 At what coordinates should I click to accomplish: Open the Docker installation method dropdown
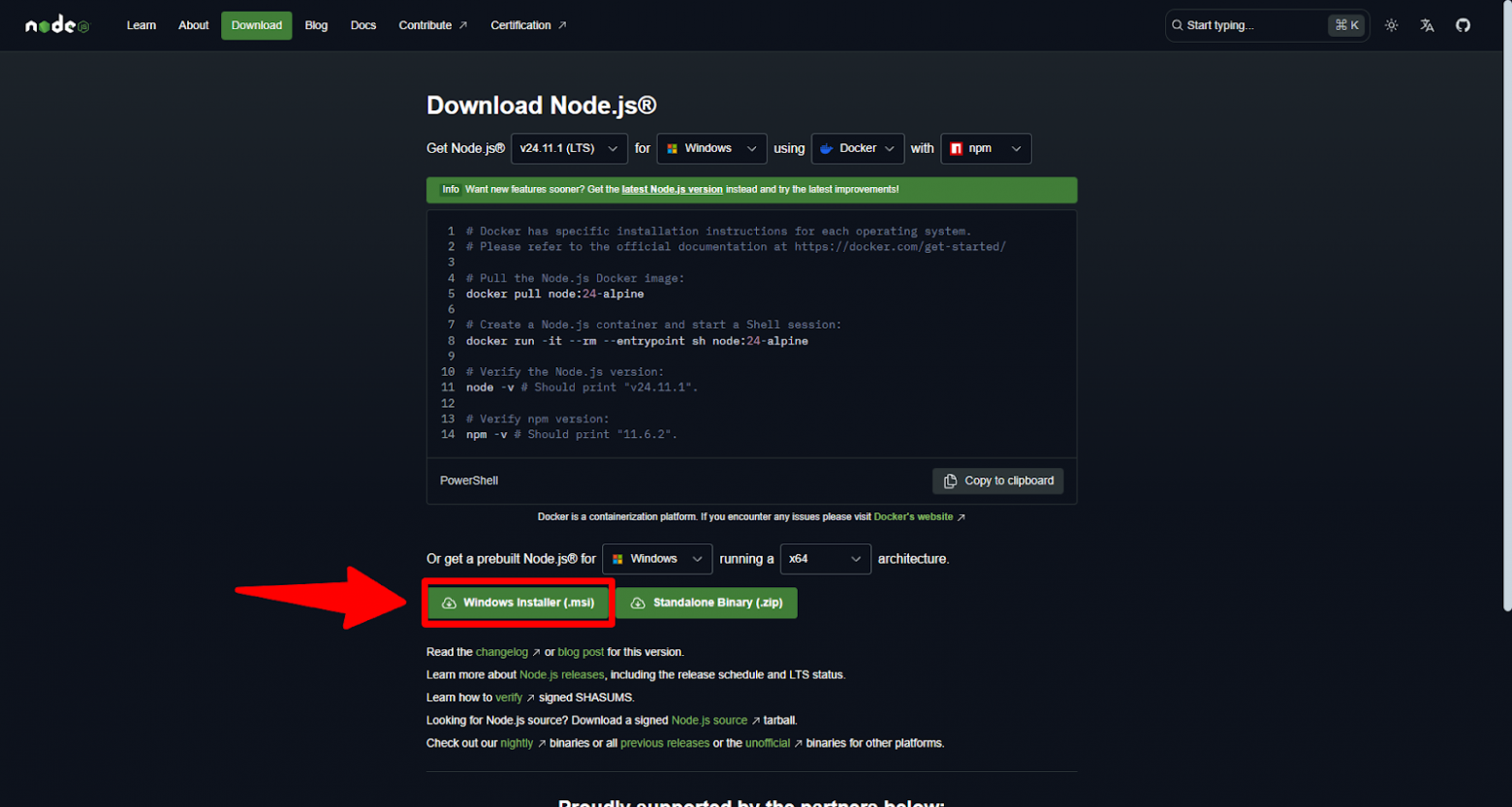pos(857,148)
